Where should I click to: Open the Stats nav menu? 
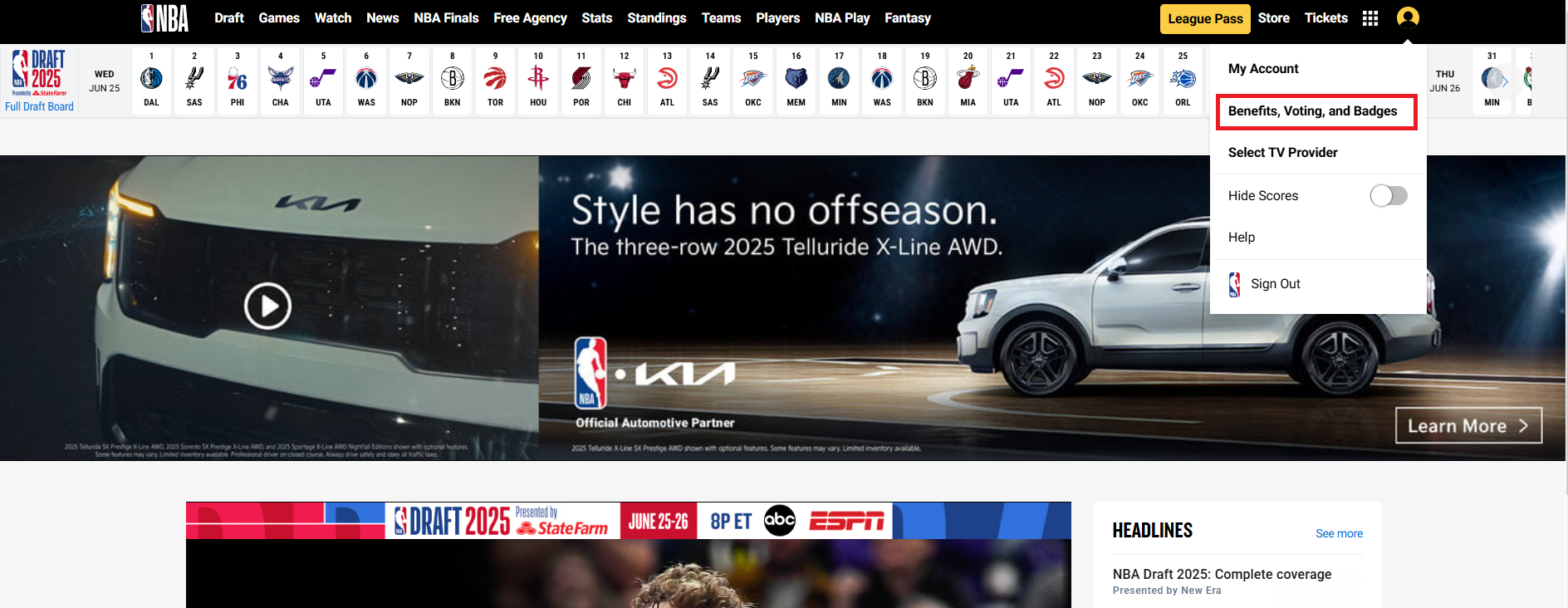coord(597,17)
